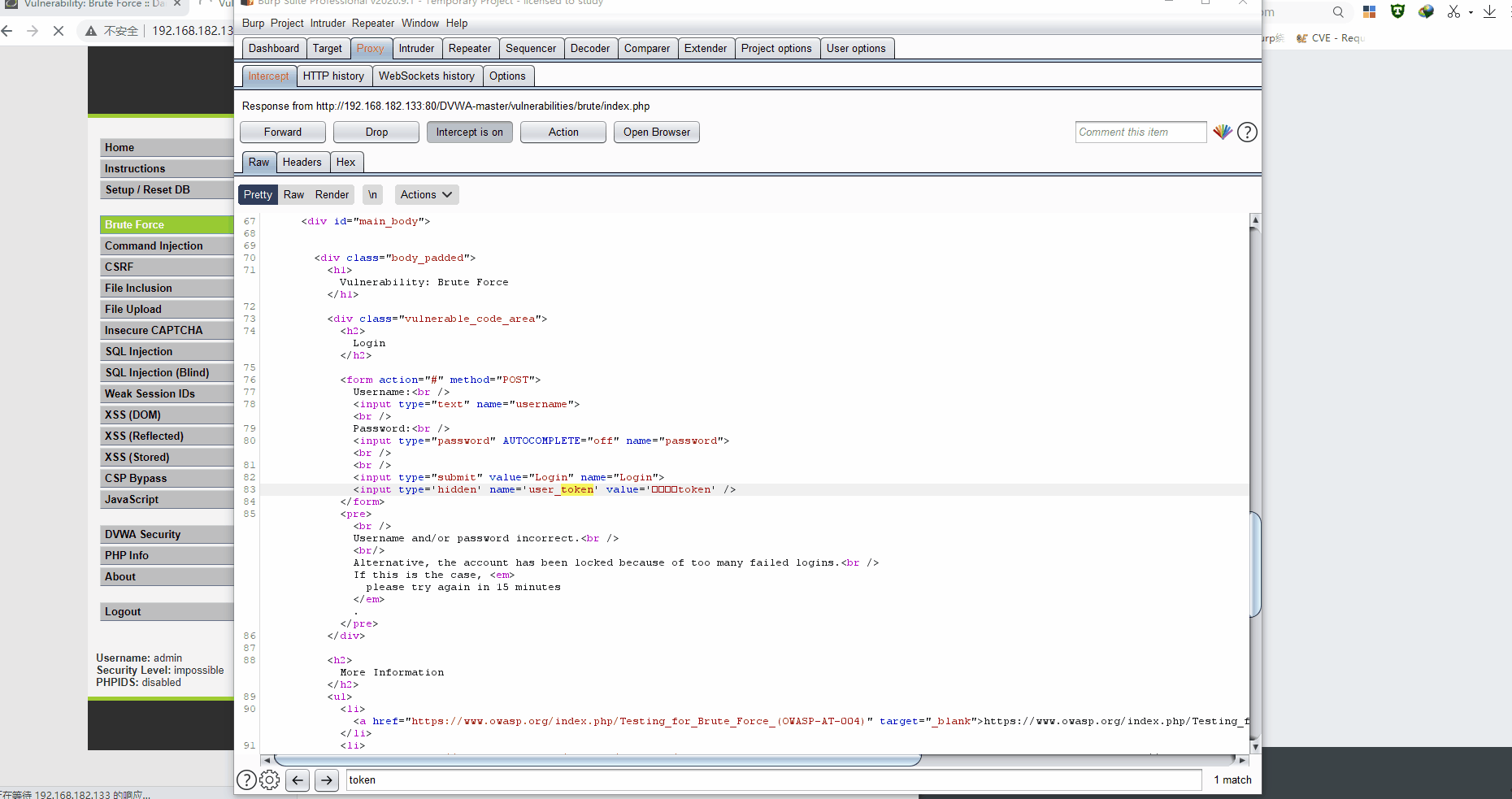The image size is (1512, 799).
Task: Open DVWA Command Injection page
Action: 167,246
